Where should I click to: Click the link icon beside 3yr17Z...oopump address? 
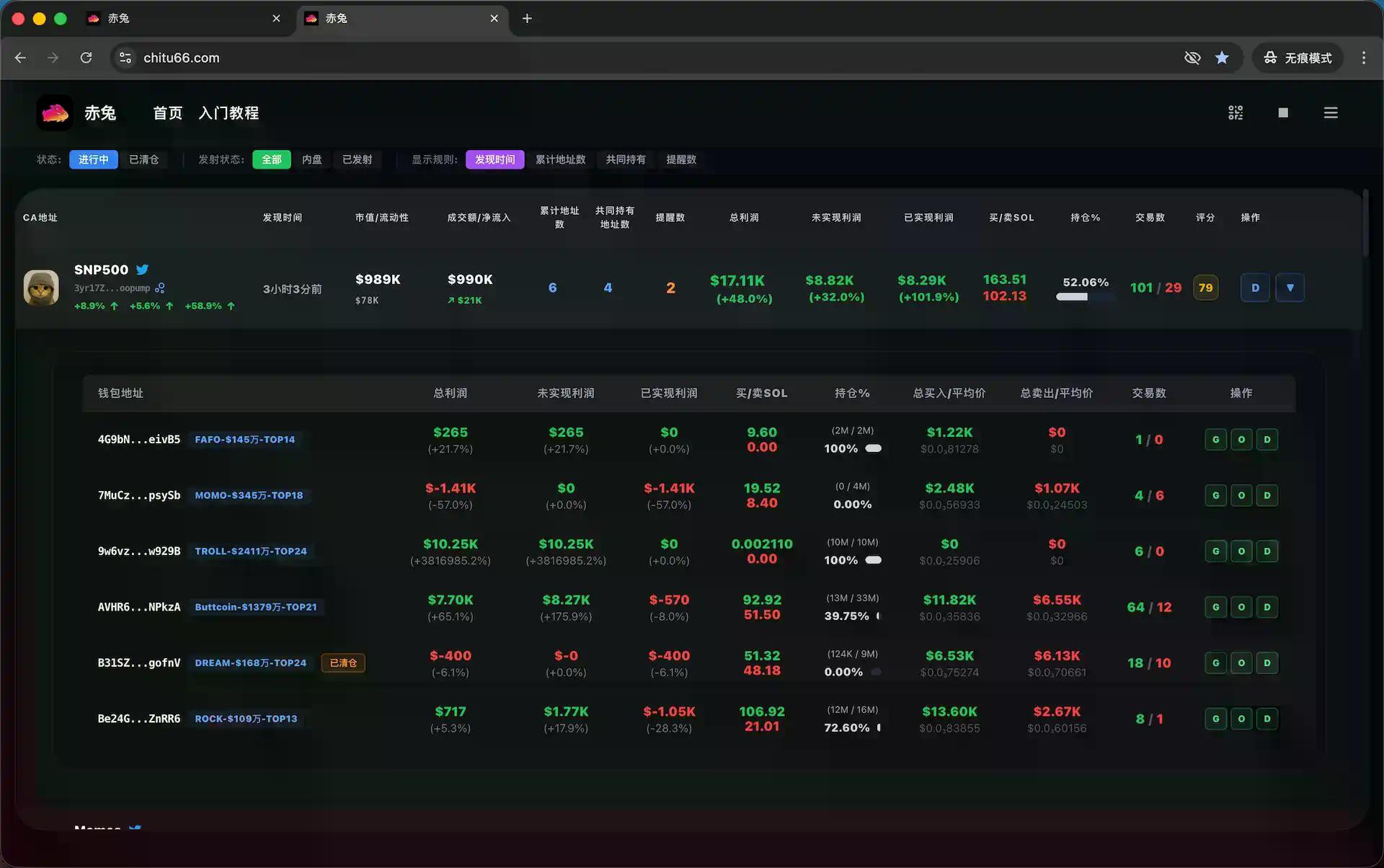[x=160, y=288]
